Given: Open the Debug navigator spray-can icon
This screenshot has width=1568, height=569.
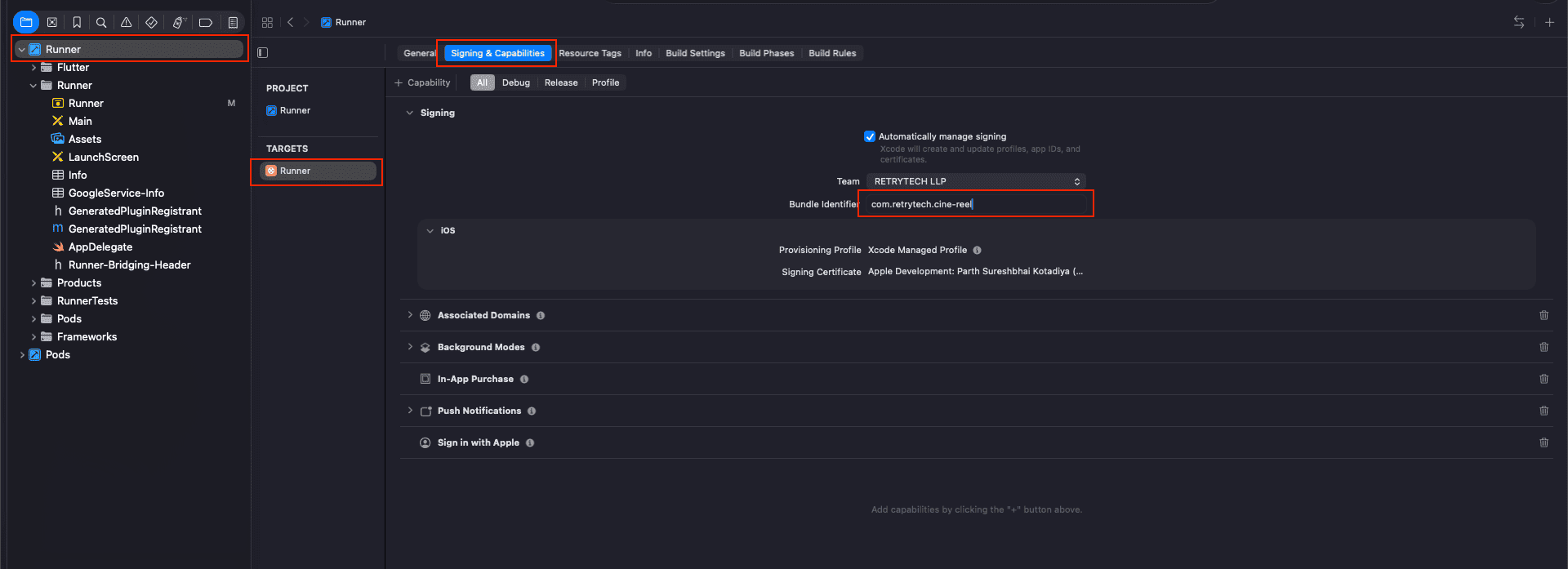Looking at the screenshot, I should [179, 23].
